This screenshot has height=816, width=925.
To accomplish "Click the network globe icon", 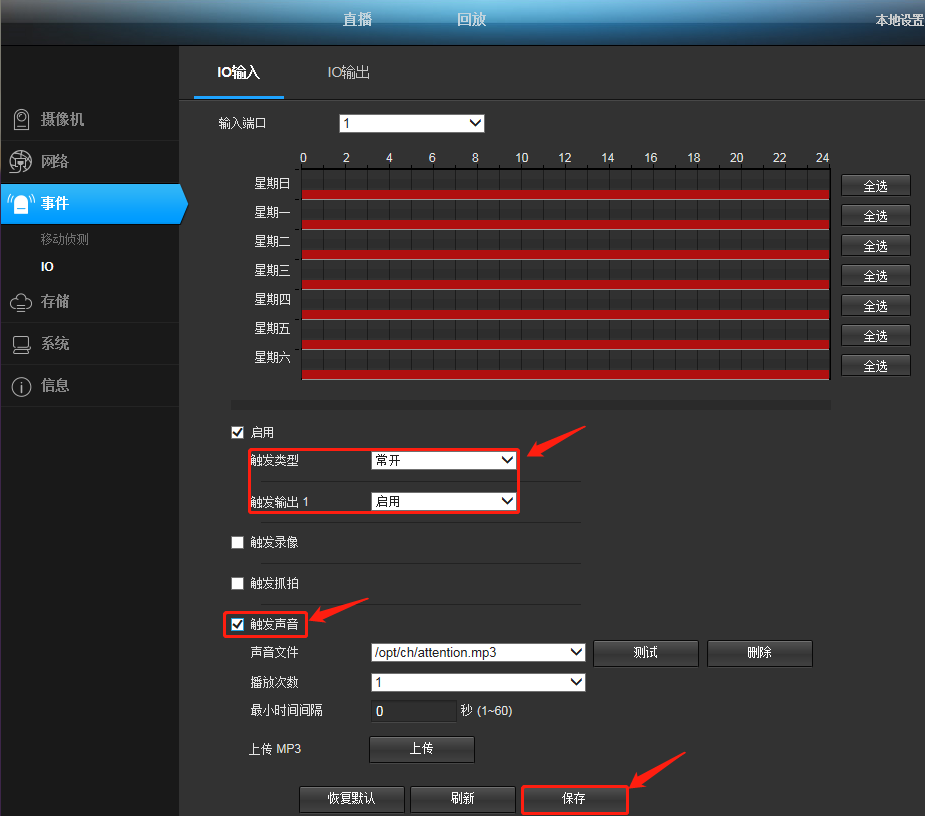I will [21, 162].
